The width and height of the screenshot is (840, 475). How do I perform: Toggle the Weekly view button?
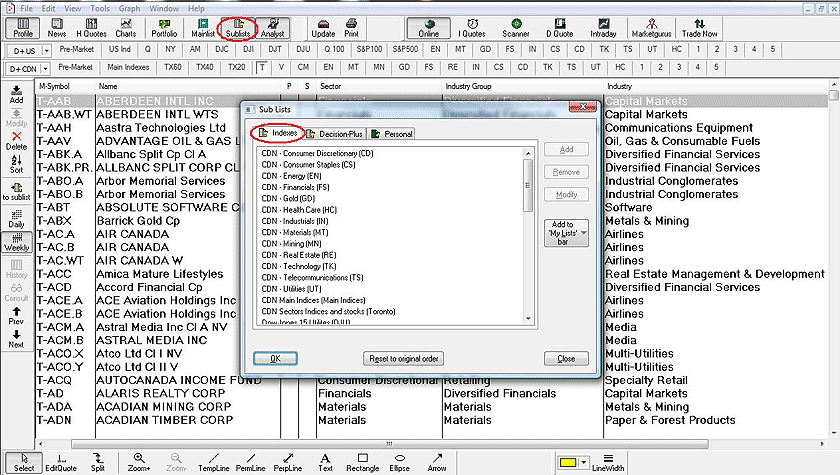click(x=16, y=242)
